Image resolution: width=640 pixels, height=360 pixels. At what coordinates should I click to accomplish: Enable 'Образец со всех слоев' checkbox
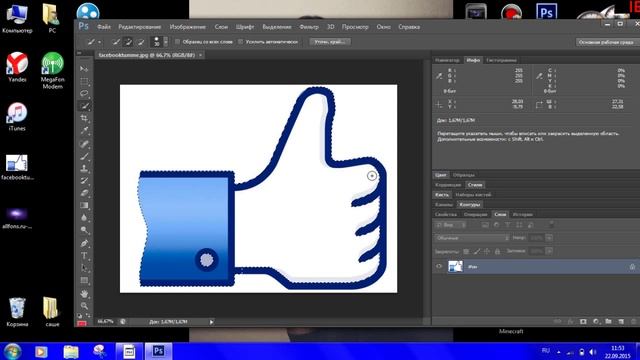pos(177,42)
